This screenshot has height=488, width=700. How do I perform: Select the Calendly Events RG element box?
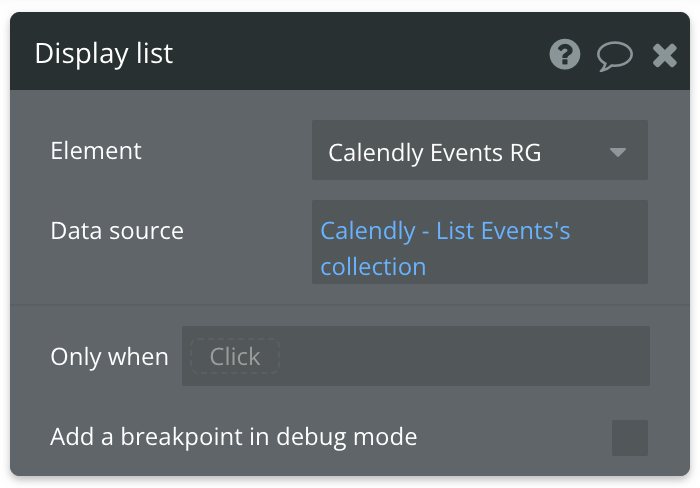pyautogui.click(x=480, y=150)
